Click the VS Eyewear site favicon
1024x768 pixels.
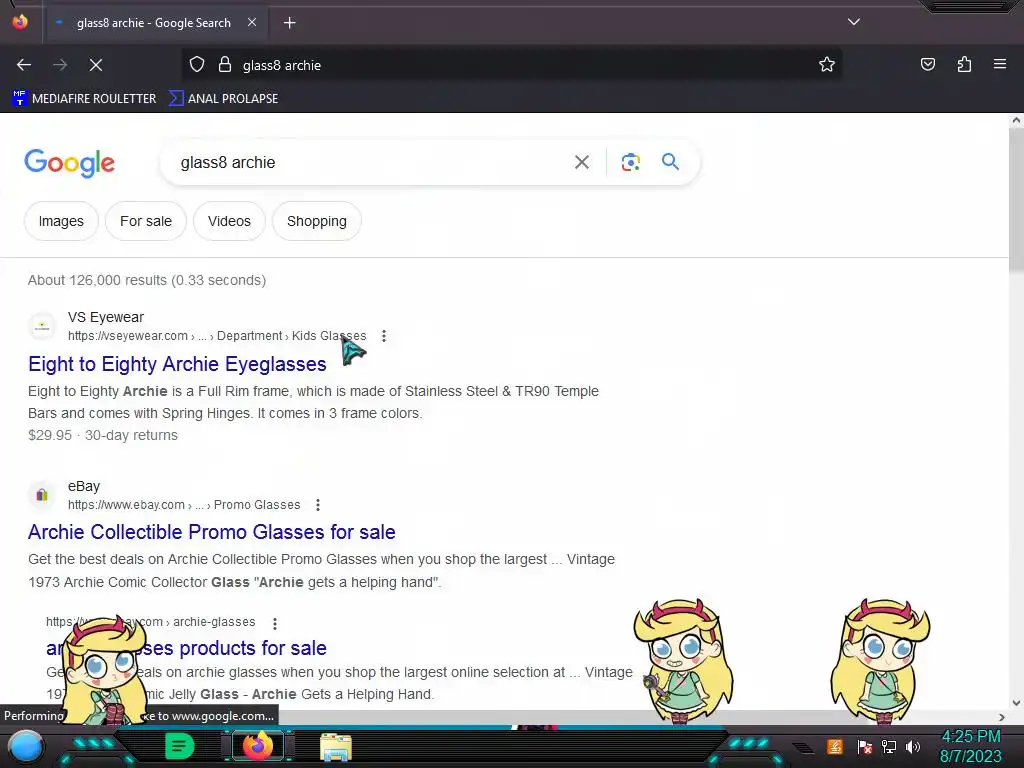click(42, 326)
